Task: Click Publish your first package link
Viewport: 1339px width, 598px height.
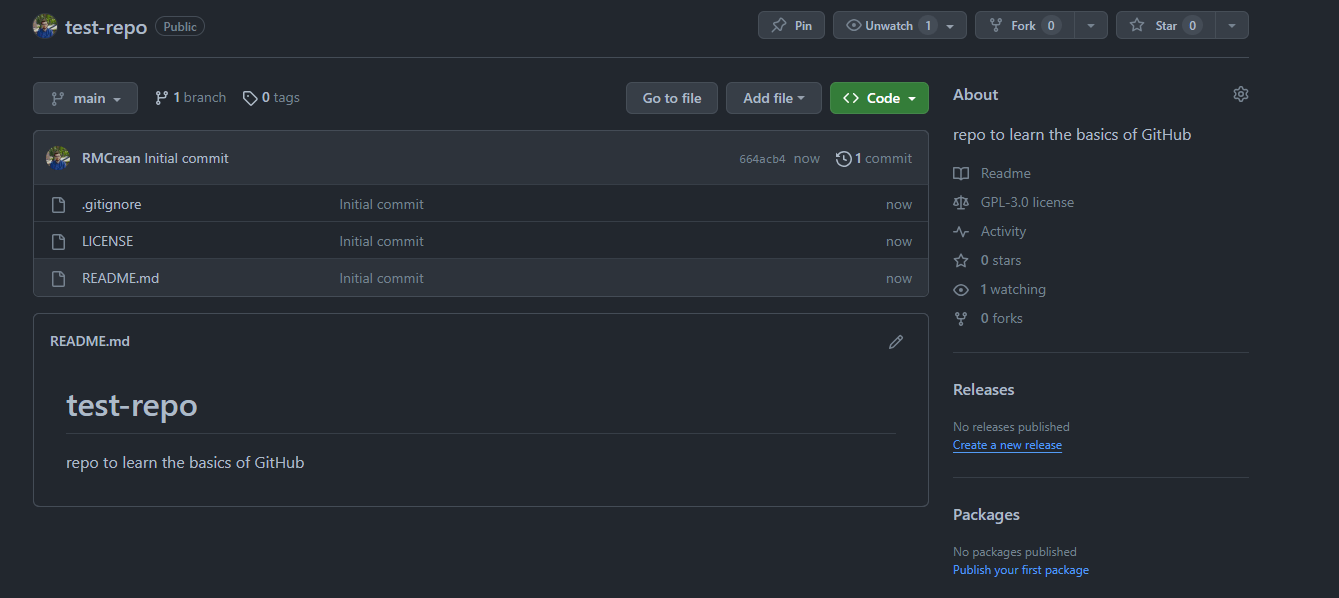Action: 1021,570
